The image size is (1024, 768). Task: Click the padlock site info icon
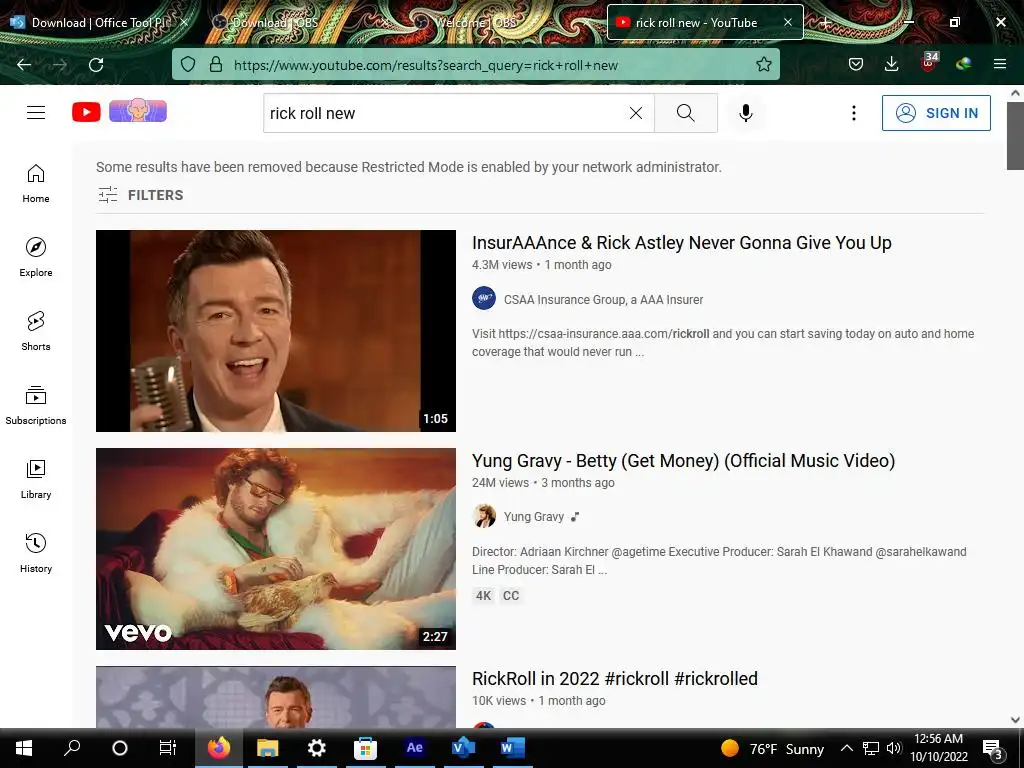click(x=216, y=65)
